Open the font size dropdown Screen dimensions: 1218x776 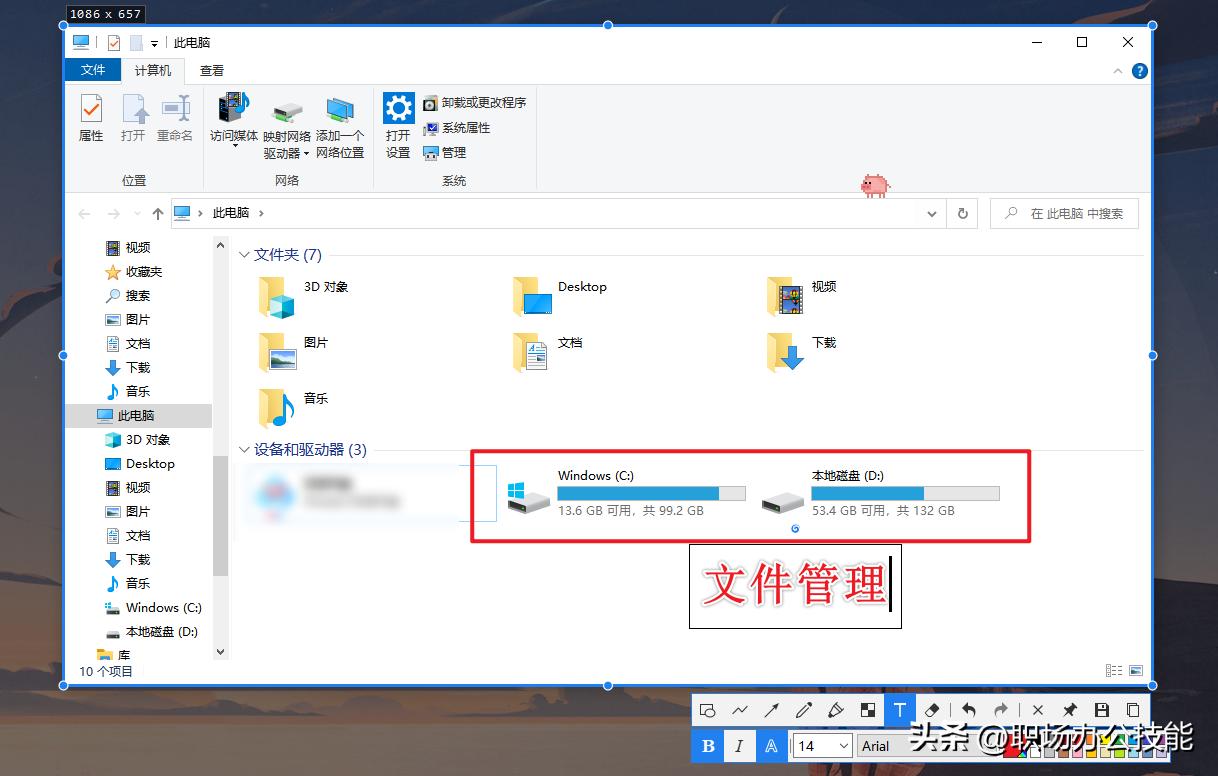[x=843, y=745]
